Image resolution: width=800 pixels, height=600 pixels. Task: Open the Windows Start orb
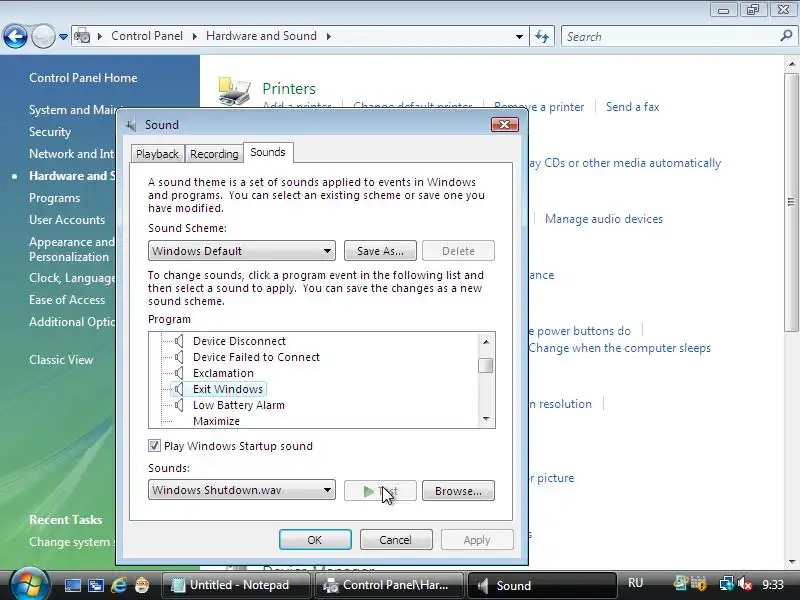(29, 584)
